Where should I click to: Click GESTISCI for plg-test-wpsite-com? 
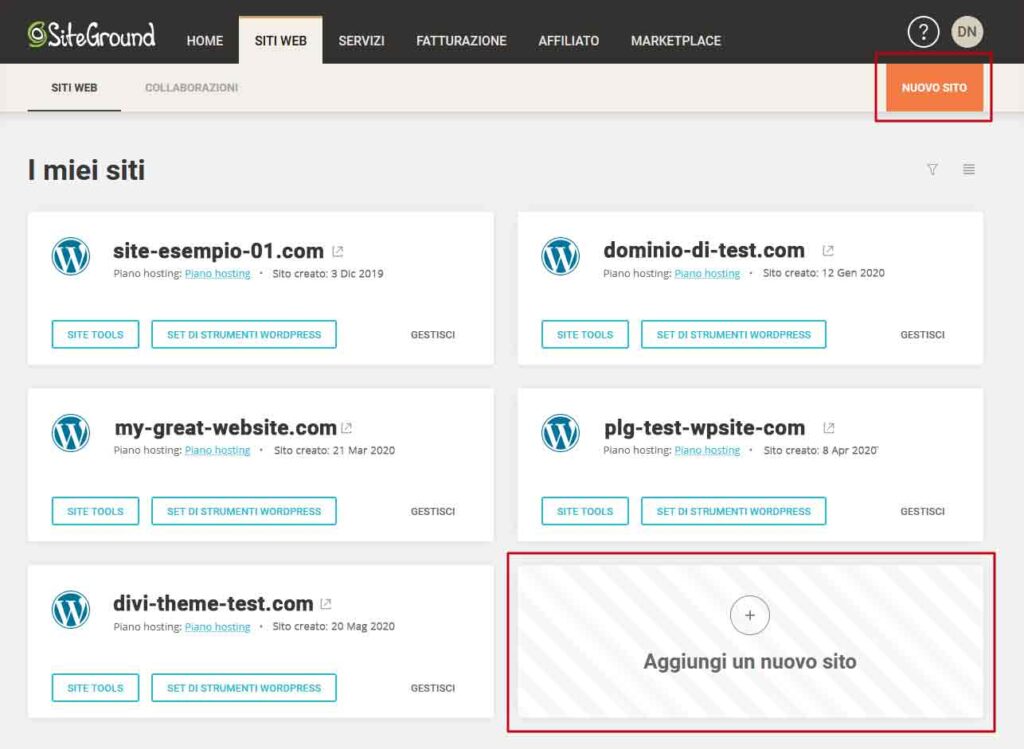click(922, 511)
